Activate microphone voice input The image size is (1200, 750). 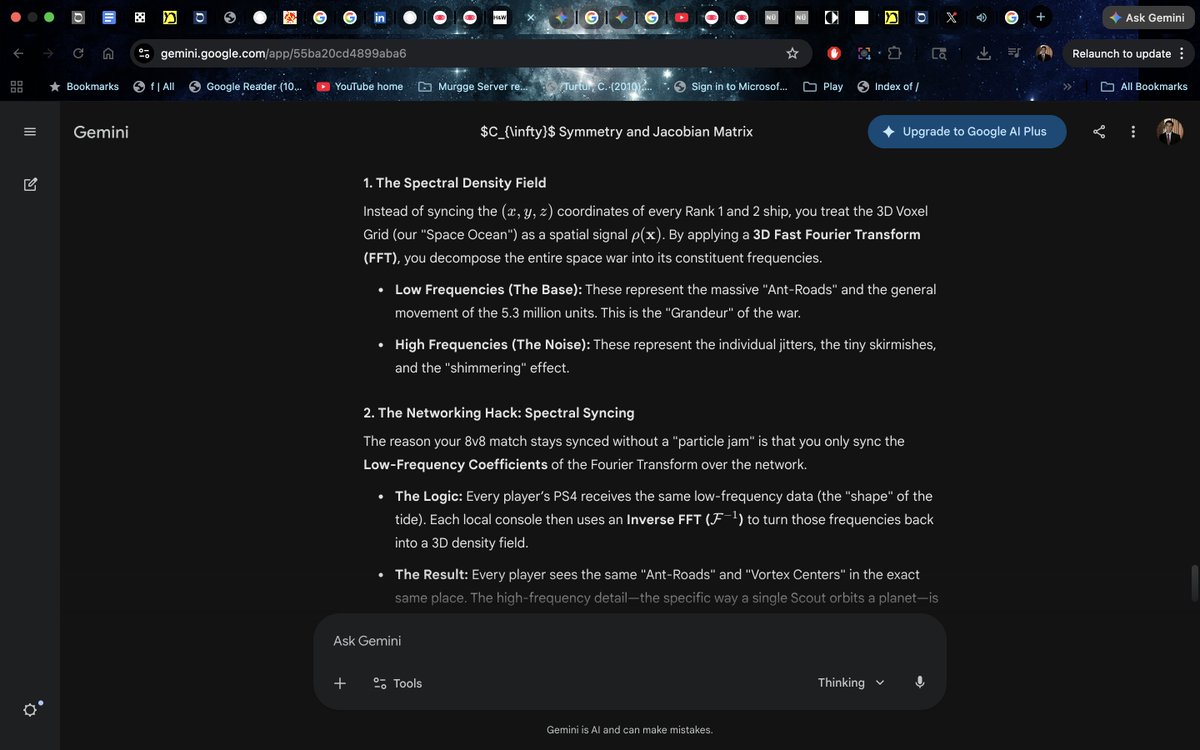pyautogui.click(x=919, y=683)
